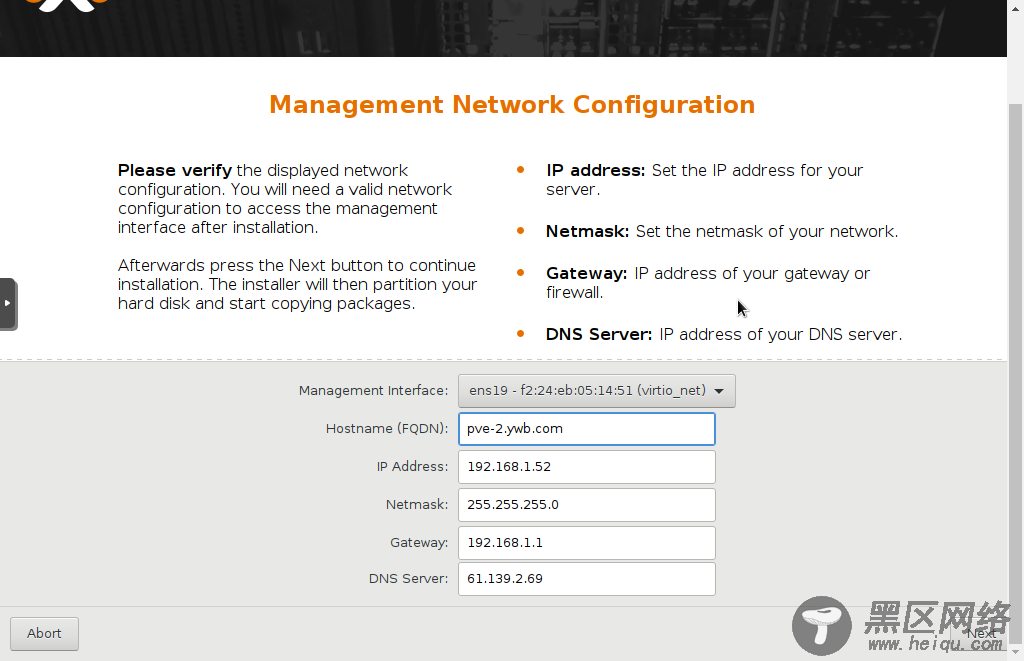The height and width of the screenshot is (661, 1024).
Task: Click the Netmask field 255.255.255.0
Action: point(586,504)
